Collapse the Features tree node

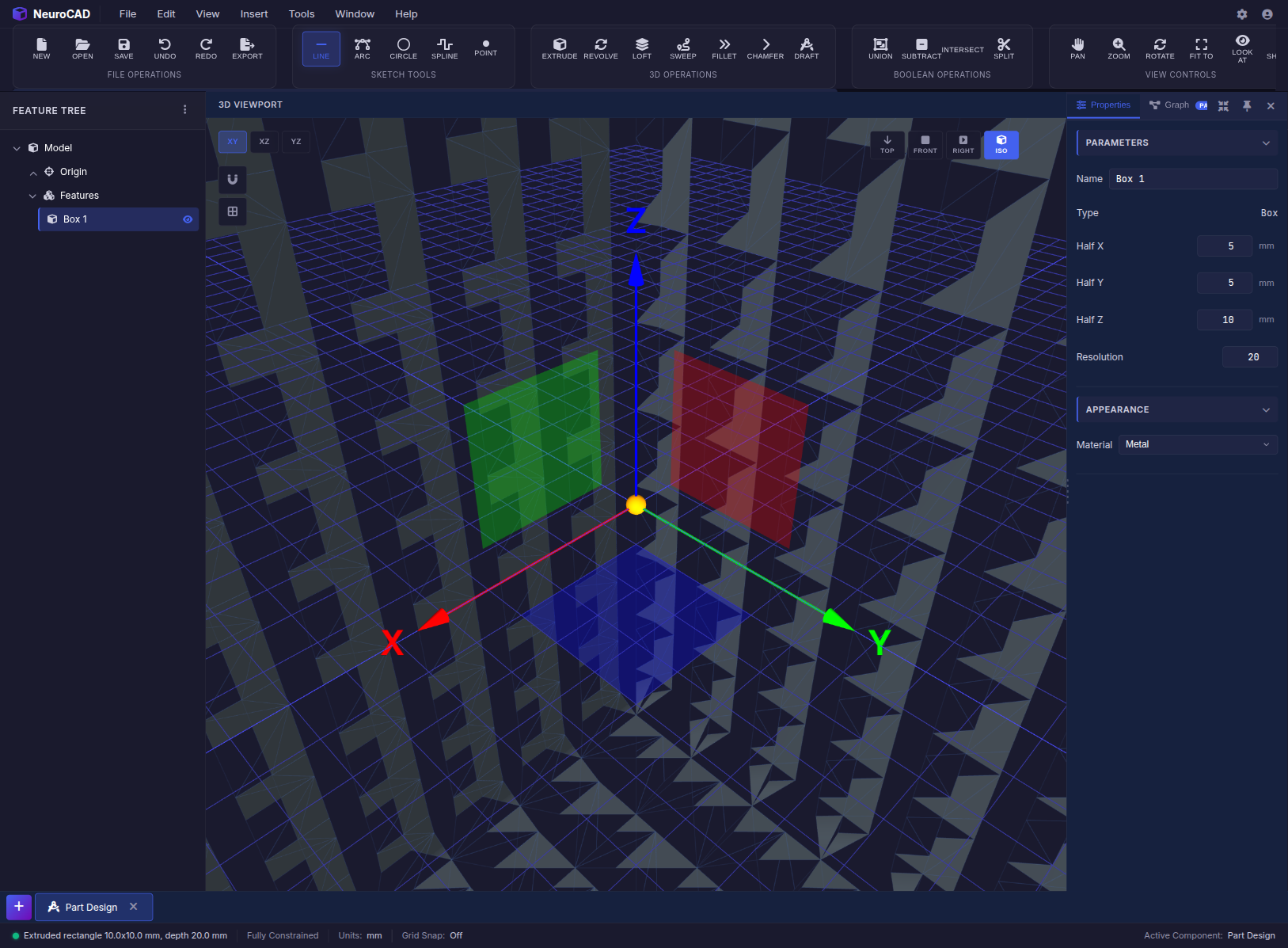[x=33, y=196]
